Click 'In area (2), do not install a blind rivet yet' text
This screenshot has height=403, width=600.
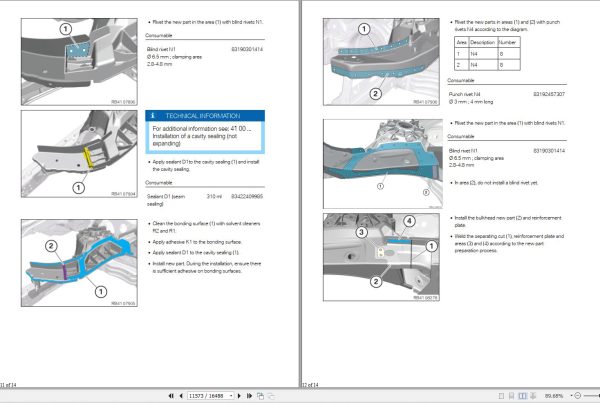click(496, 183)
